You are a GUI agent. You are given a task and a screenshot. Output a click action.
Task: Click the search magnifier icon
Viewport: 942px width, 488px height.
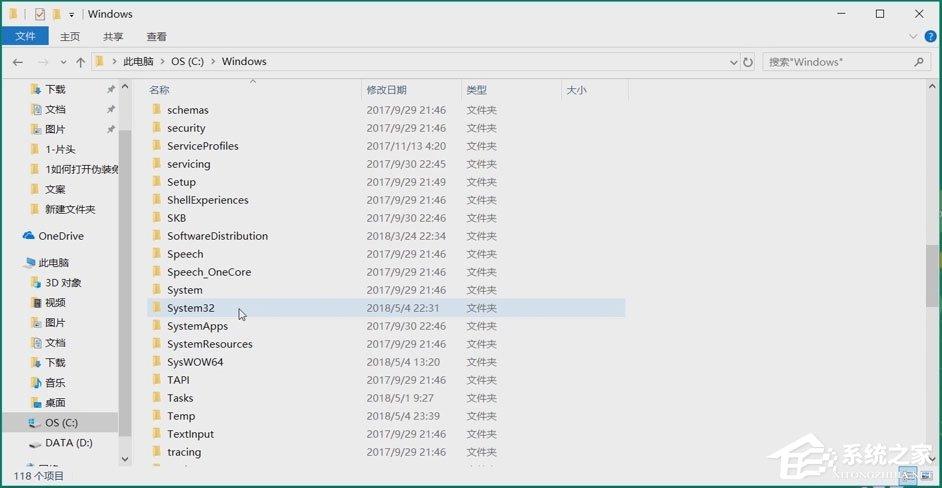919,61
